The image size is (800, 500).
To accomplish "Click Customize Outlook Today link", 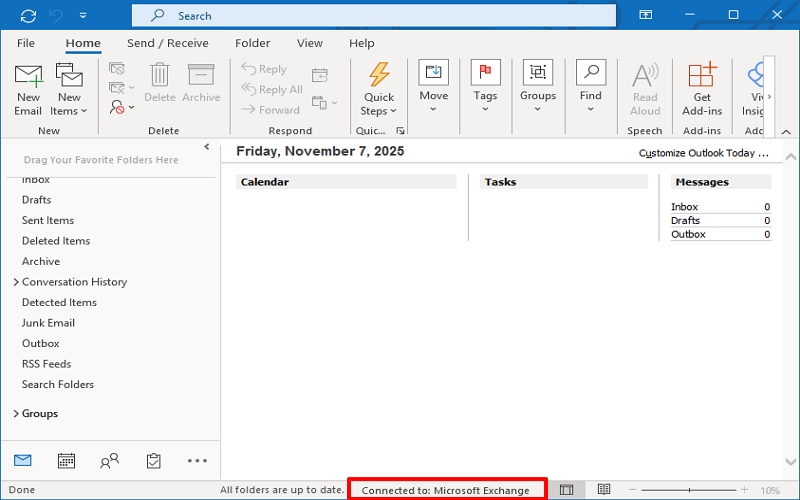I will (704, 153).
